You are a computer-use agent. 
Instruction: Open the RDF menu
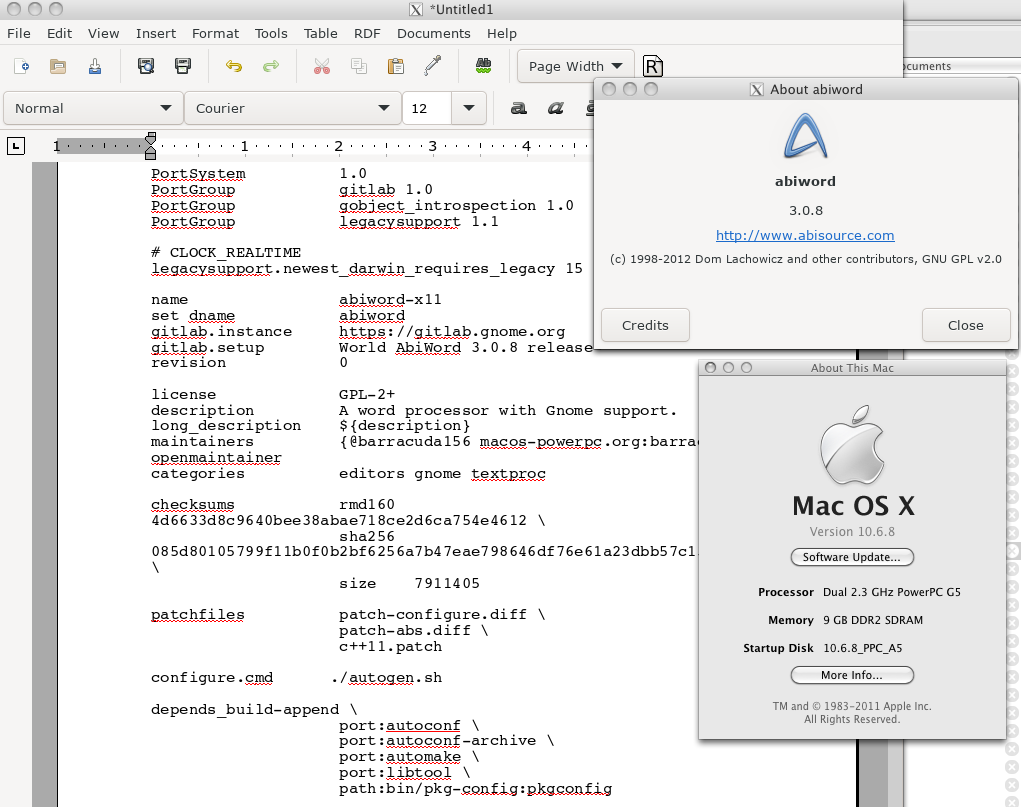367,33
